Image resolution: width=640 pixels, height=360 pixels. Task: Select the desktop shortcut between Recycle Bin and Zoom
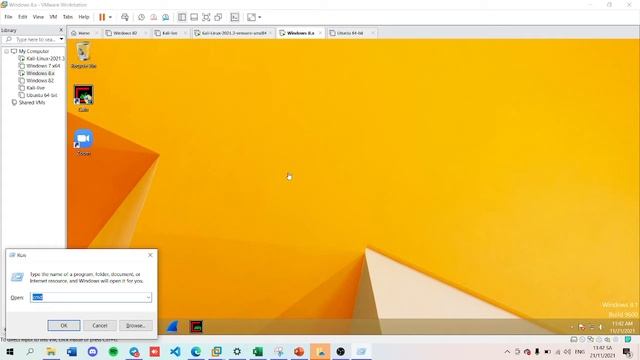coord(84,99)
